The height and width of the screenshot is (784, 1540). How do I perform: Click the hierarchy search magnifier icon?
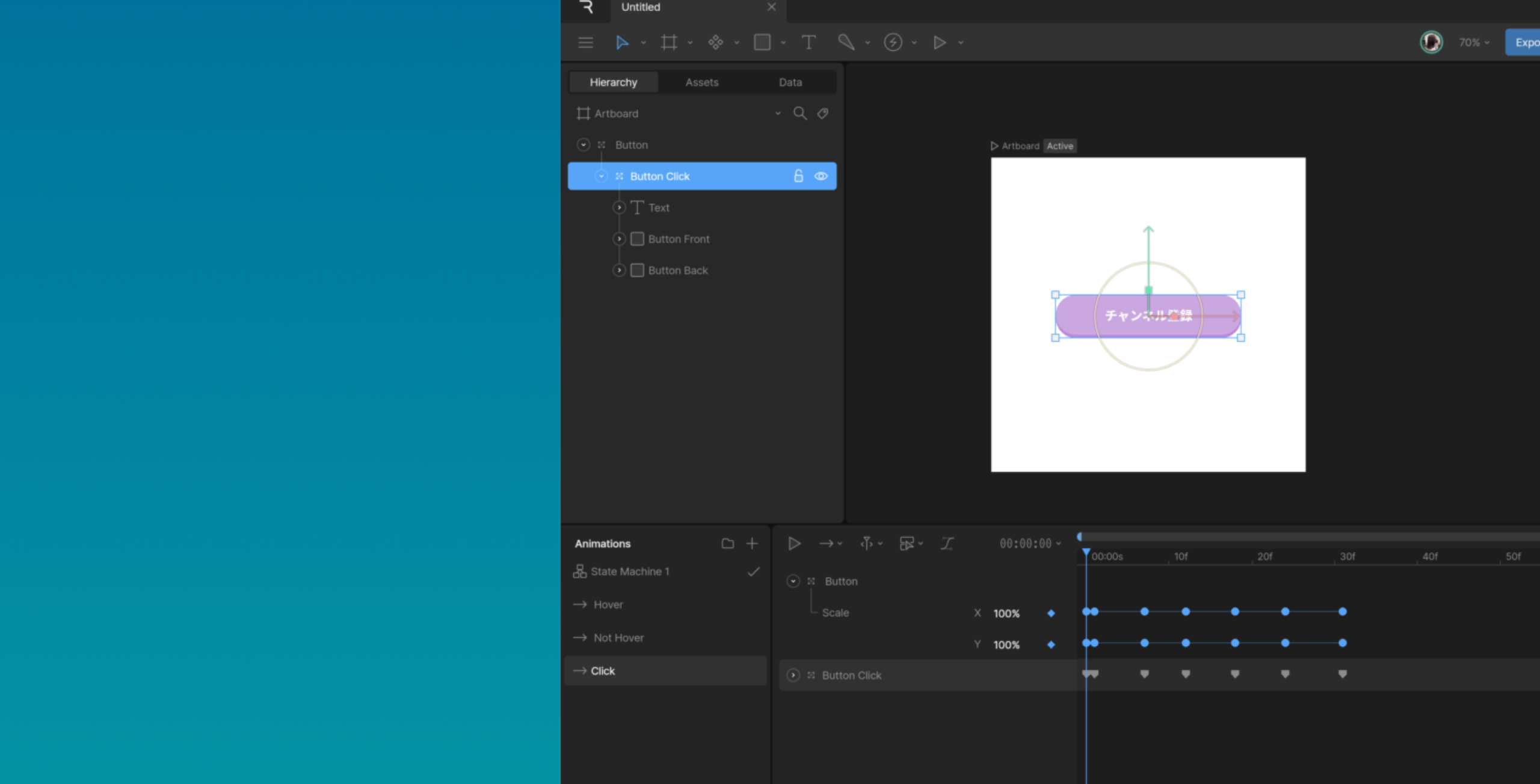coord(799,113)
